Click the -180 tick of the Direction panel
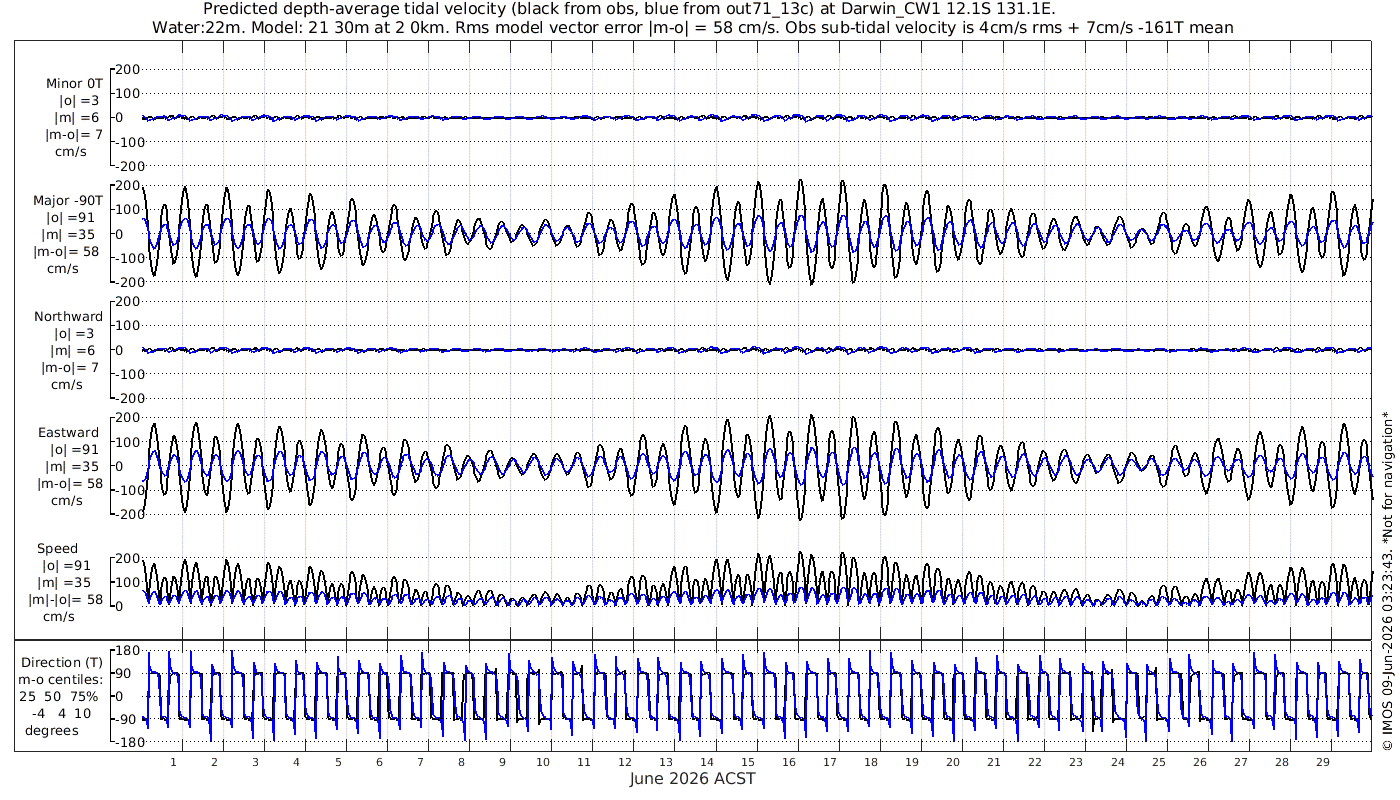 point(125,742)
